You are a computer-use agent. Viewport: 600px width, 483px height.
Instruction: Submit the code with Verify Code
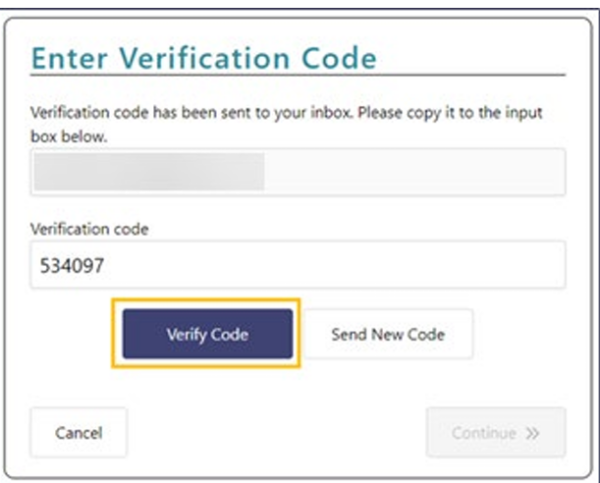pyautogui.click(x=207, y=334)
